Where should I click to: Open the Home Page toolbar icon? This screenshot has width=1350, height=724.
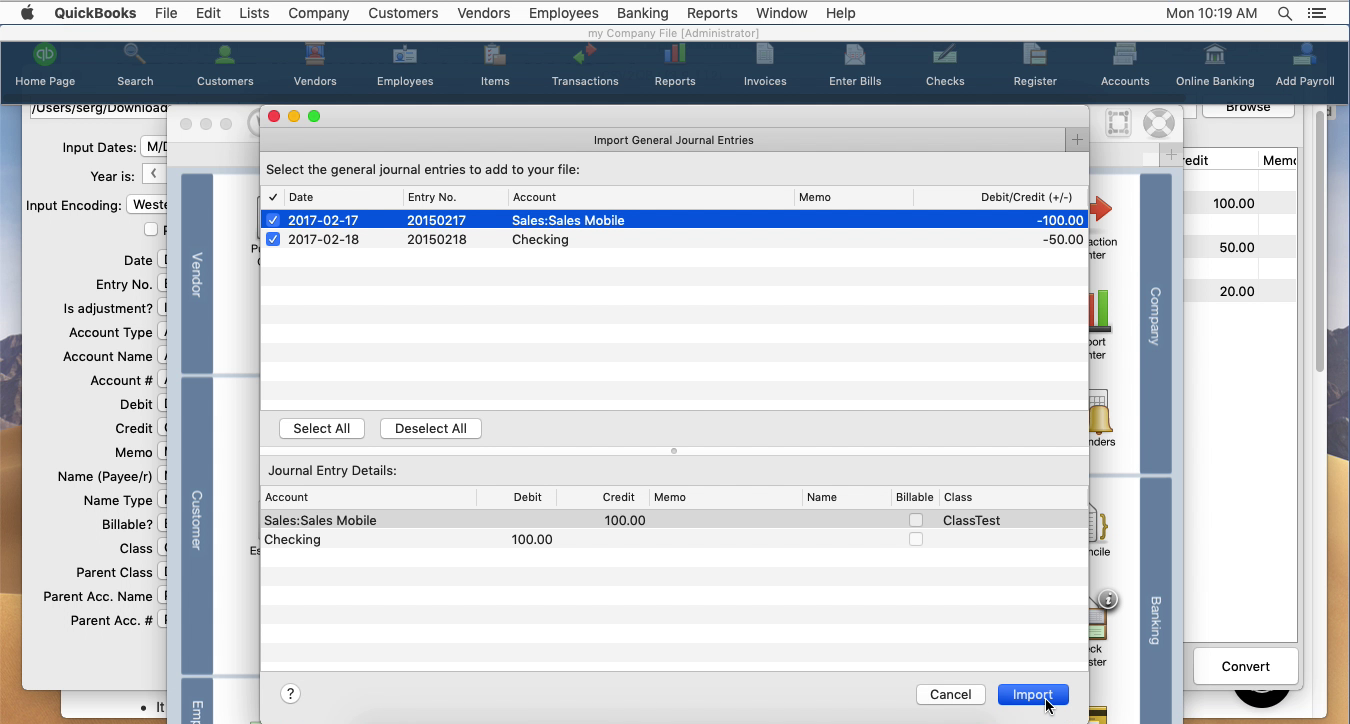[45, 65]
